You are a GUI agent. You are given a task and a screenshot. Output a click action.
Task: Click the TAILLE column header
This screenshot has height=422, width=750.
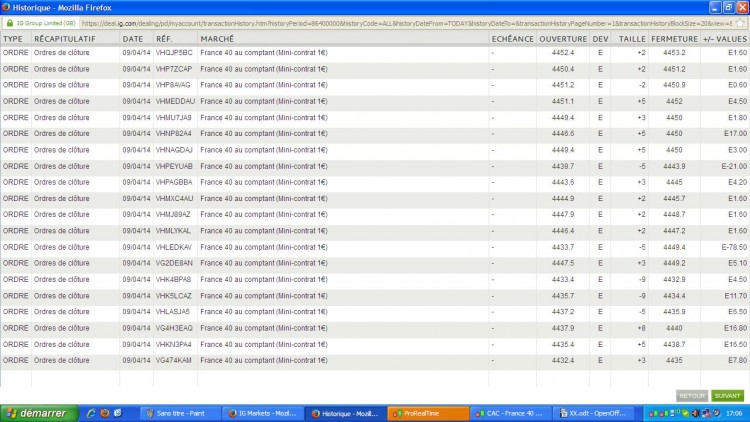632,39
